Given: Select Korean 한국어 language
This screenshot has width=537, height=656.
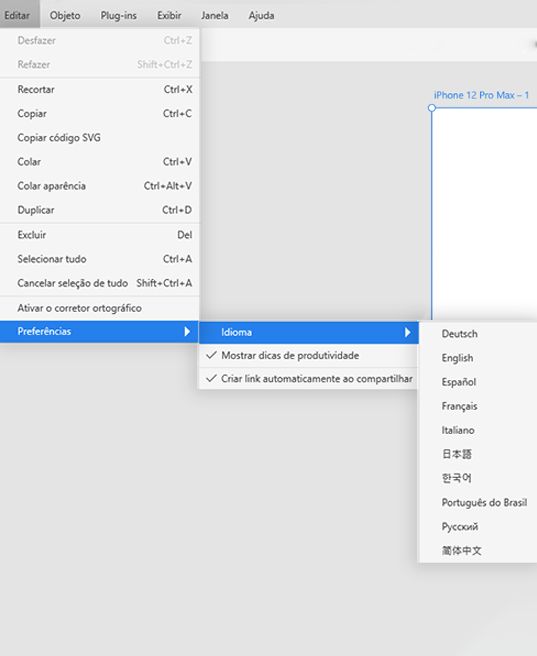Looking at the screenshot, I should [x=478, y=478].
